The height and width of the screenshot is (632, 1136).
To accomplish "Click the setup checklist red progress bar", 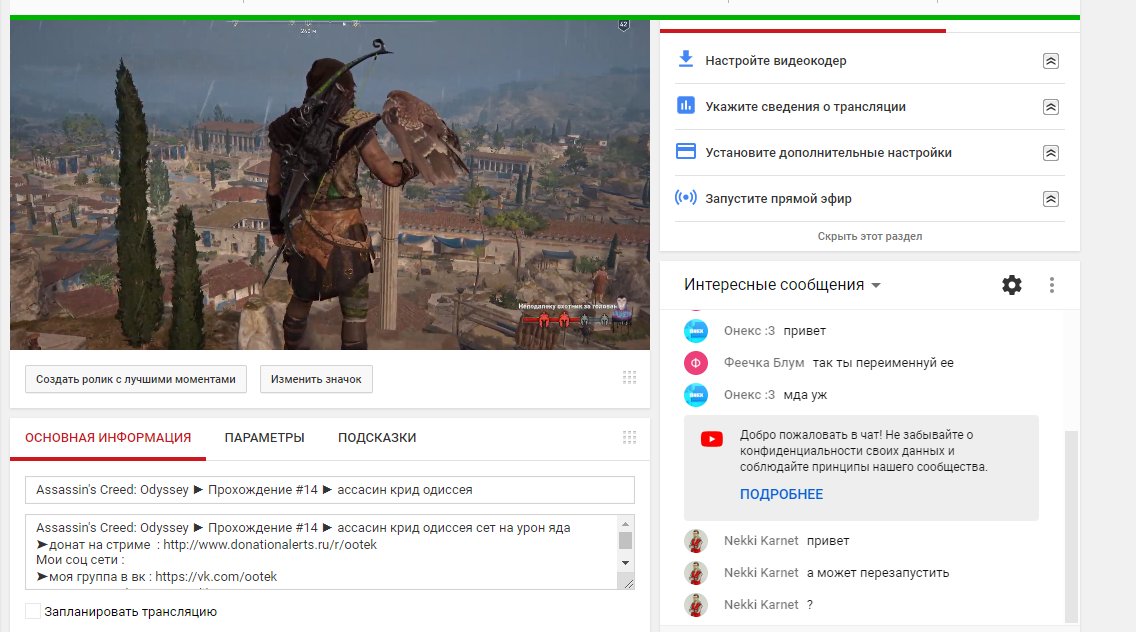I will click(x=803, y=30).
